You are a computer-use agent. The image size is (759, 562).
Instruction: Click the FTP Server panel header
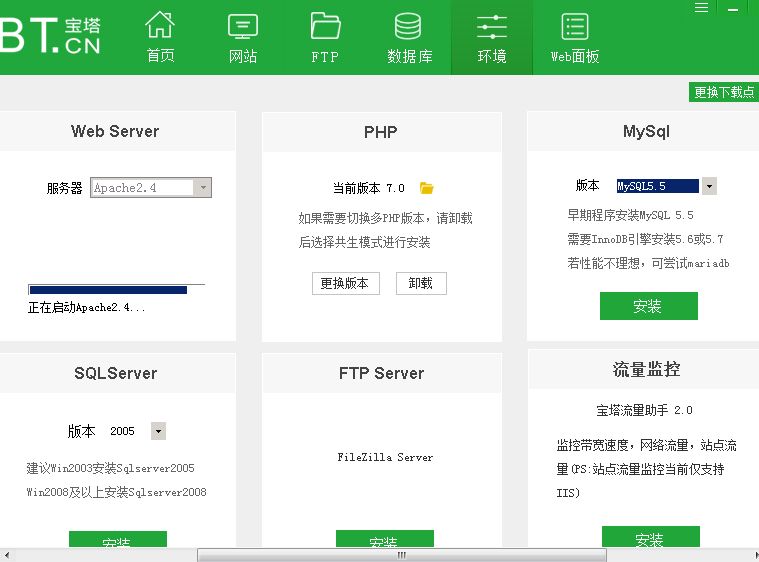(x=381, y=373)
